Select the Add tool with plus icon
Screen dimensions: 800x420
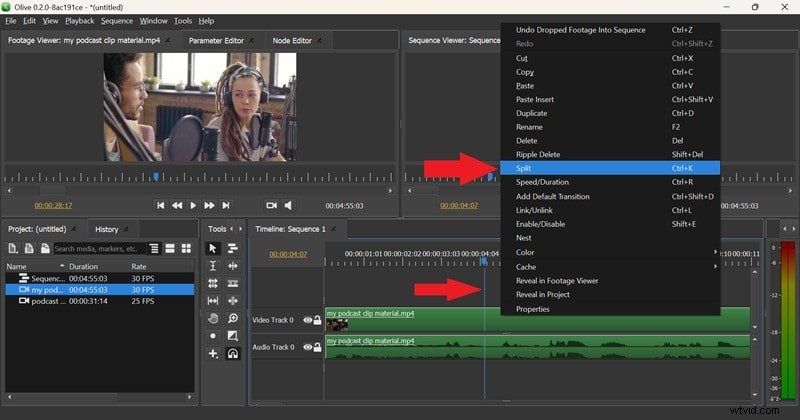(213, 353)
